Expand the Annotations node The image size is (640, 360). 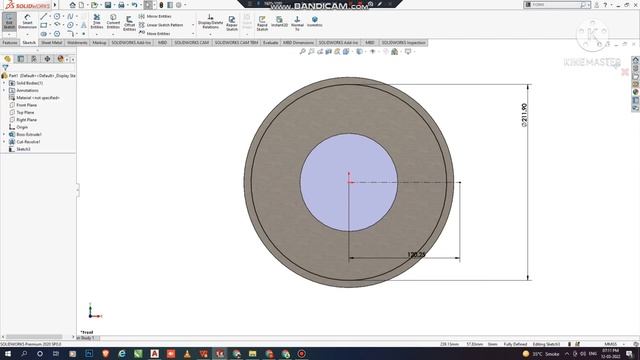[4, 90]
